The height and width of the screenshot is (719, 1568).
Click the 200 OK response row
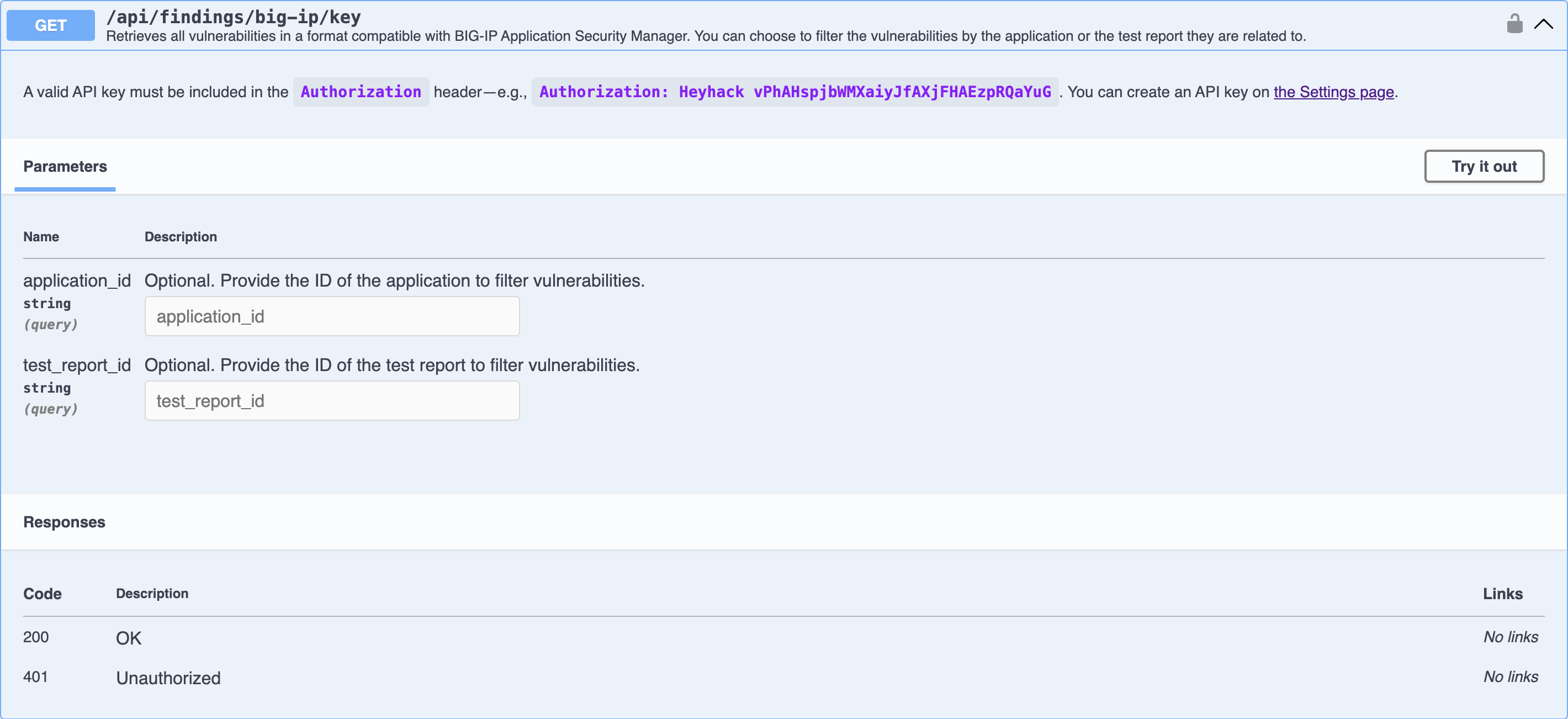click(x=129, y=637)
